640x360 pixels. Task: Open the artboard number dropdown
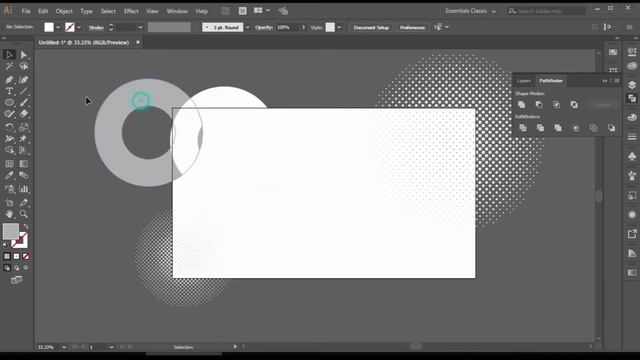(111, 347)
